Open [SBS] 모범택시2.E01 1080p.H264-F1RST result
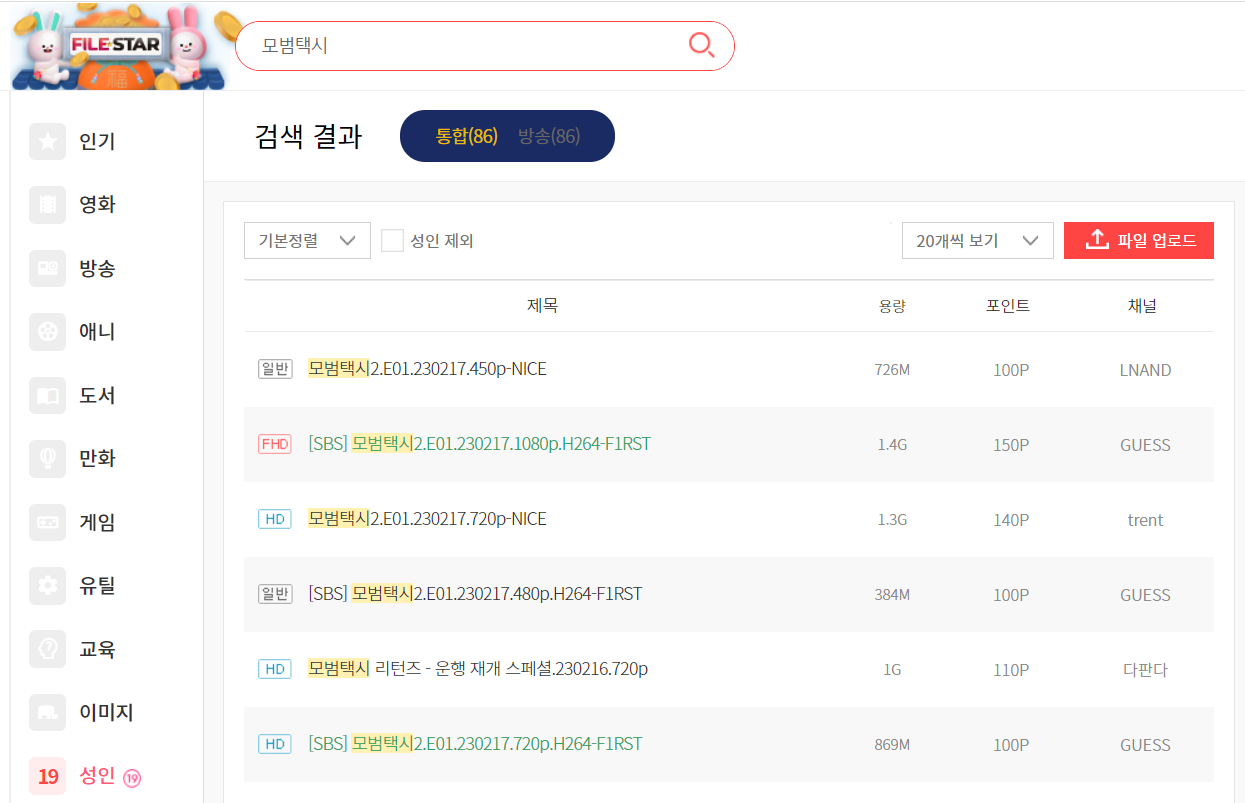This screenshot has width=1245, height=803. click(x=479, y=444)
